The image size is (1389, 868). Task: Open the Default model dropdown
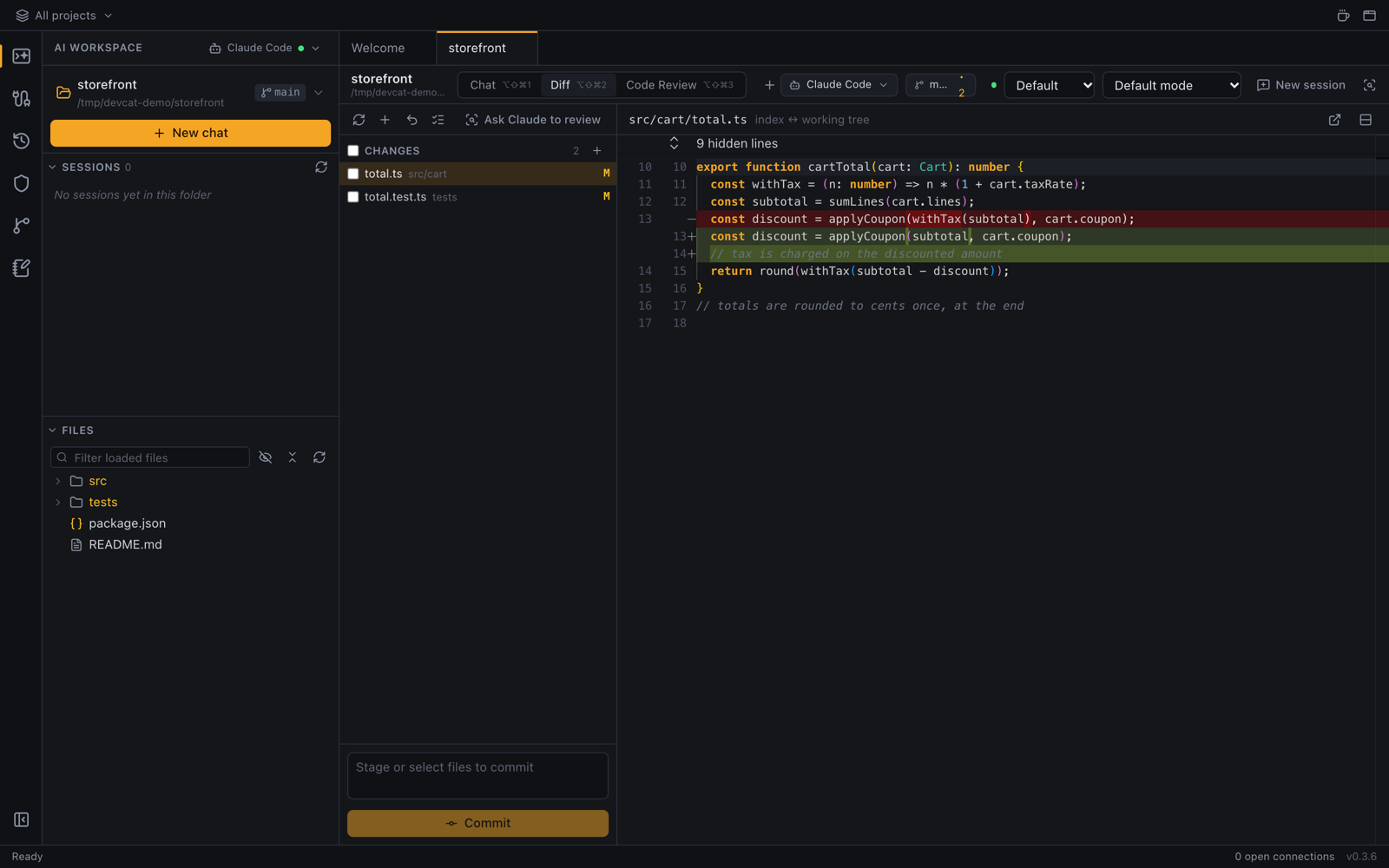coord(1050,85)
